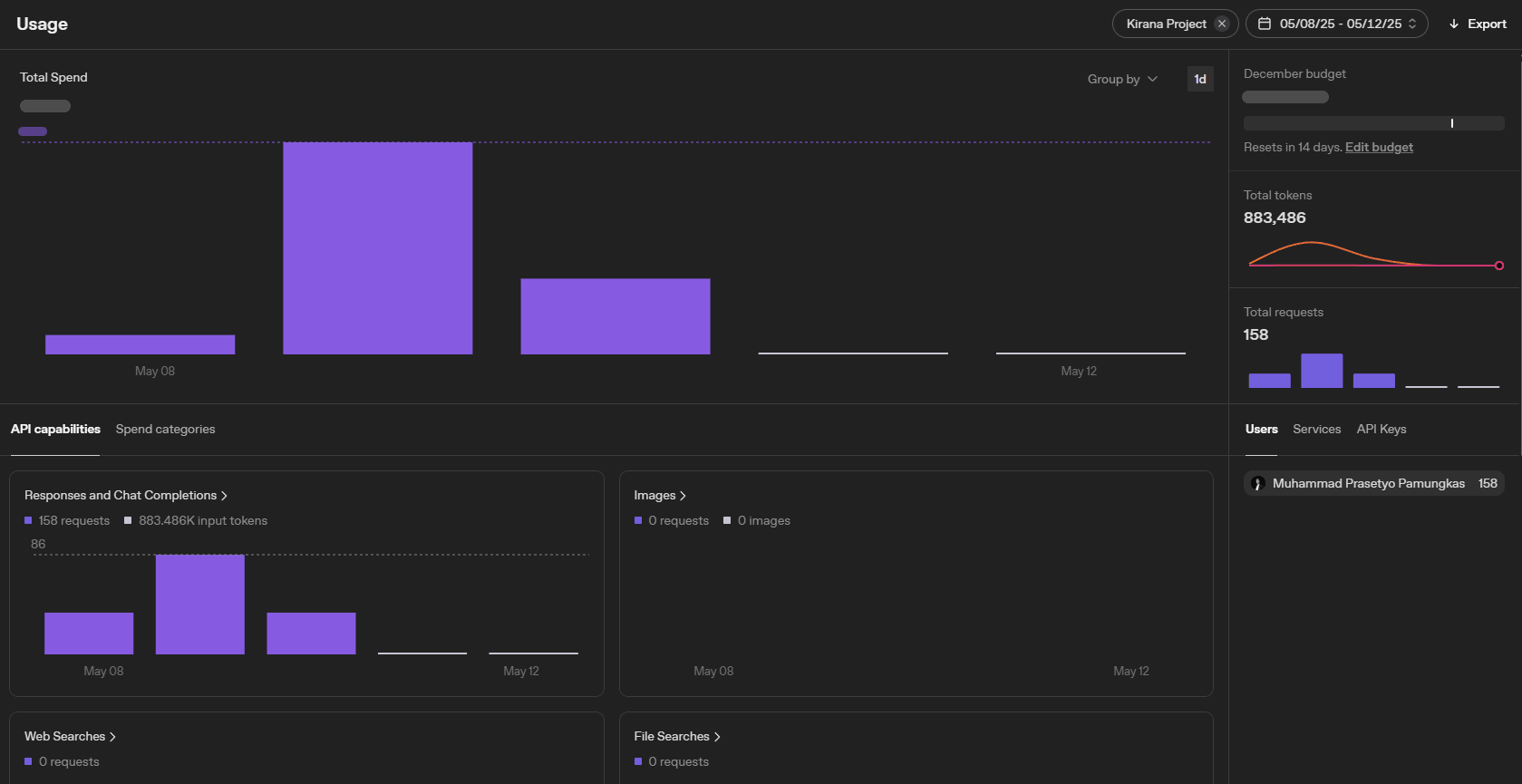Click the '0 images' legend label
The image size is (1522, 784).
pos(764,520)
